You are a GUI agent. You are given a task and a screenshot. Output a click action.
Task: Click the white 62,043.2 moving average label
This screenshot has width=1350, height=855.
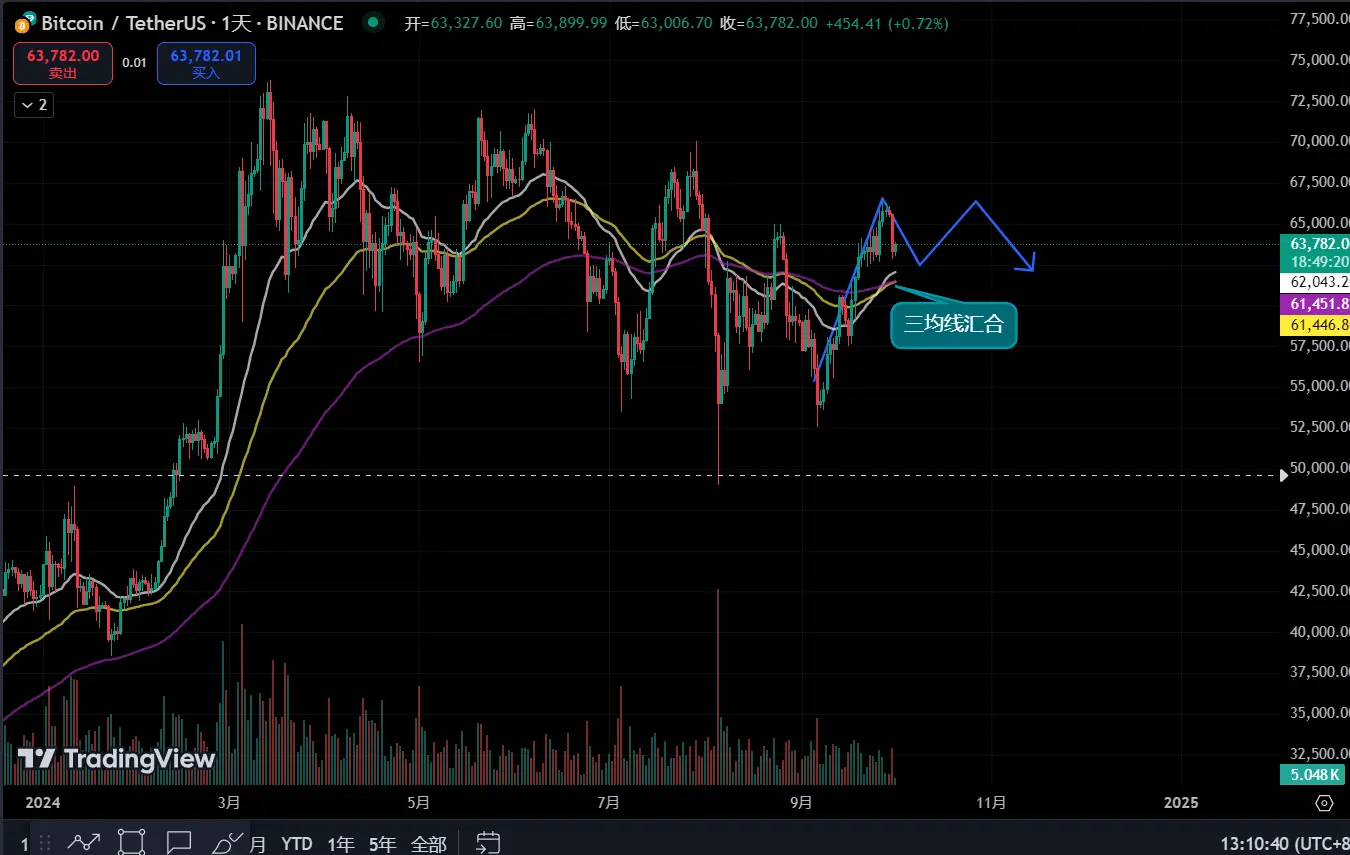click(1314, 283)
